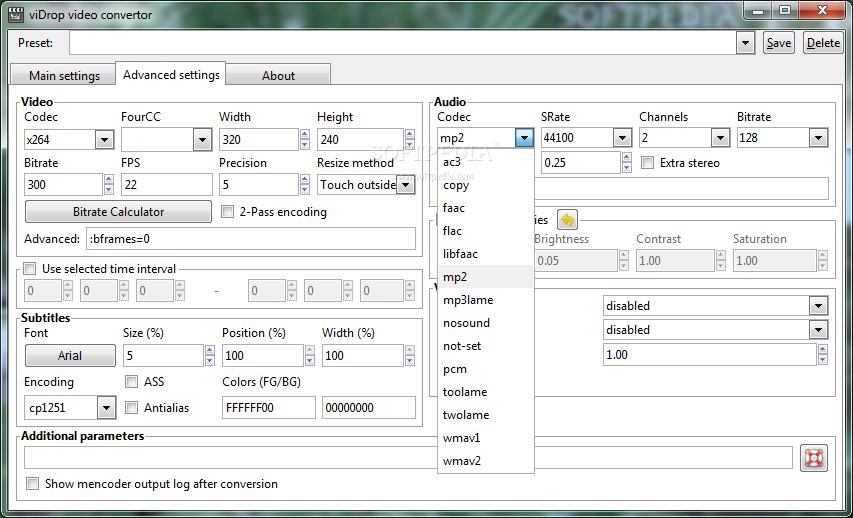Select libfaac codec option
853x518 pixels.
coord(485,254)
